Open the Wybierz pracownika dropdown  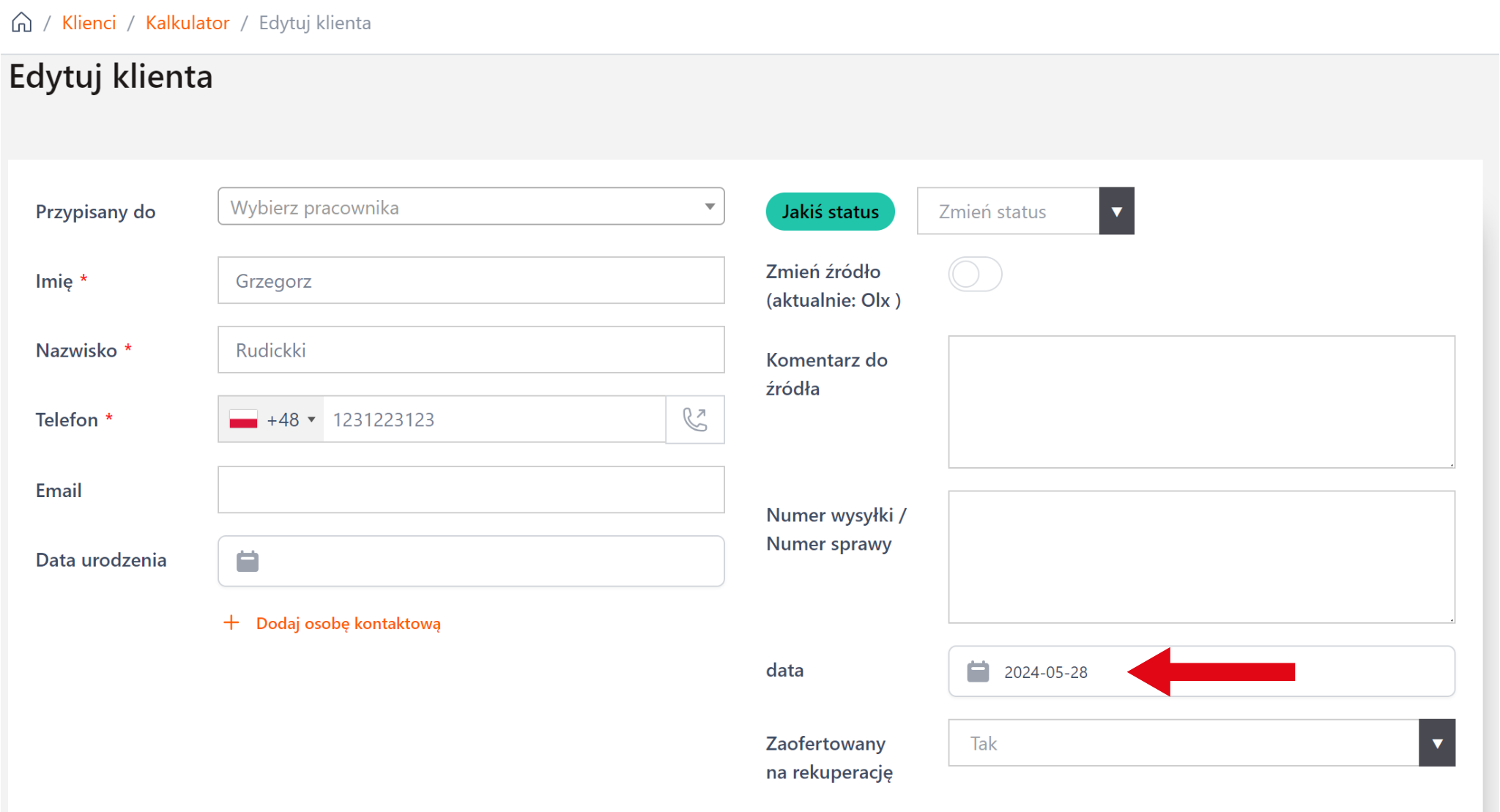tap(470, 207)
